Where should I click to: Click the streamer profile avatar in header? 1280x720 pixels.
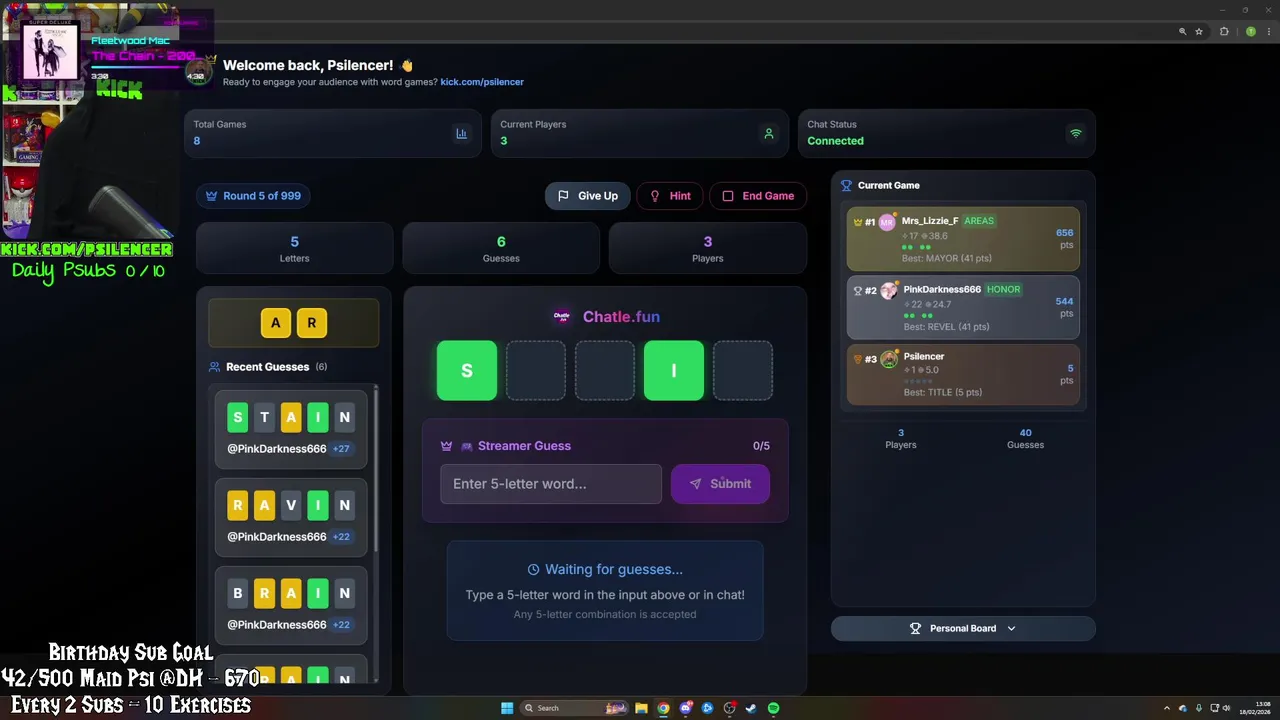click(198, 72)
